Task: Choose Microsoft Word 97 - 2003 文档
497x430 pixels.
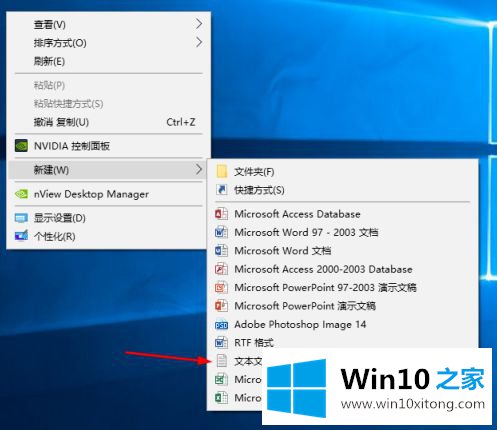Action: pyautogui.click(x=343, y=232)
